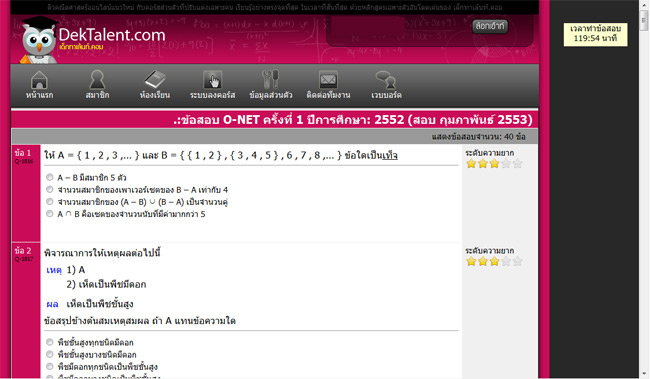650x379 pixels.
Task: Click the exam timer box 'เวลาทำข้อสอบ'
Action: [595, 34]
